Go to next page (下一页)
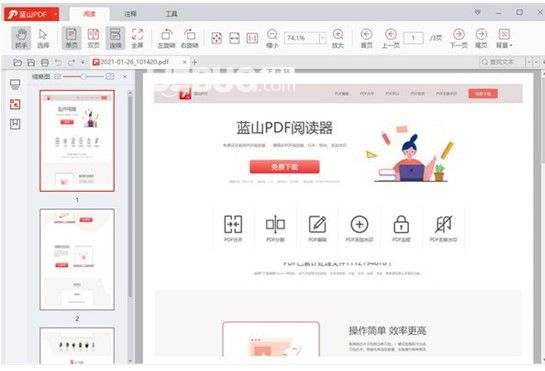This screenshot has width=545, height=371. point(458,38)
